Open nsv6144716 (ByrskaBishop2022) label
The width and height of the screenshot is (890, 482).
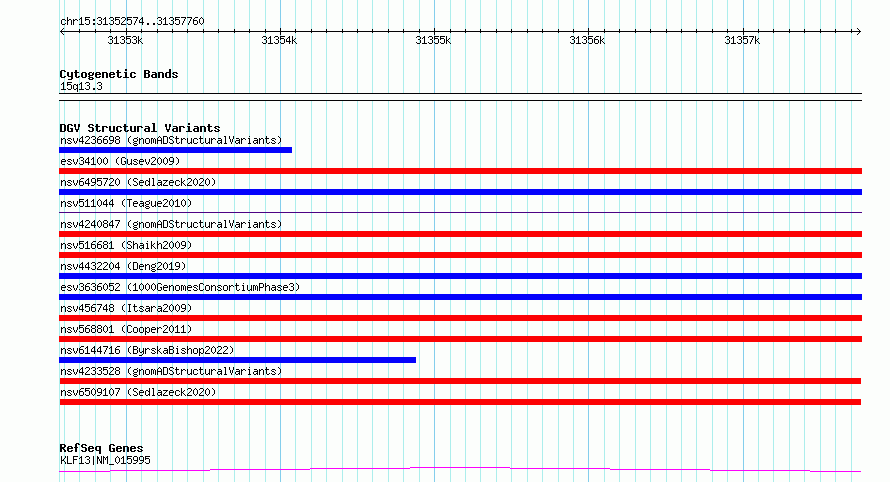tap(147, 350)
